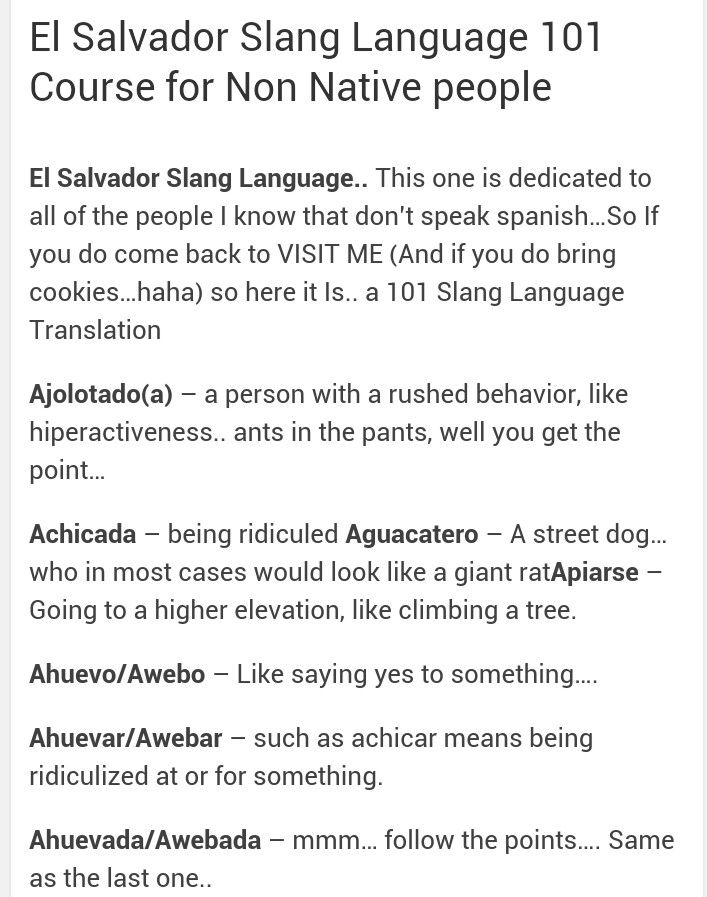Click the bold term "Ahuevar/Awebar"
Screen dimensions: 707x897
(126, 738)
